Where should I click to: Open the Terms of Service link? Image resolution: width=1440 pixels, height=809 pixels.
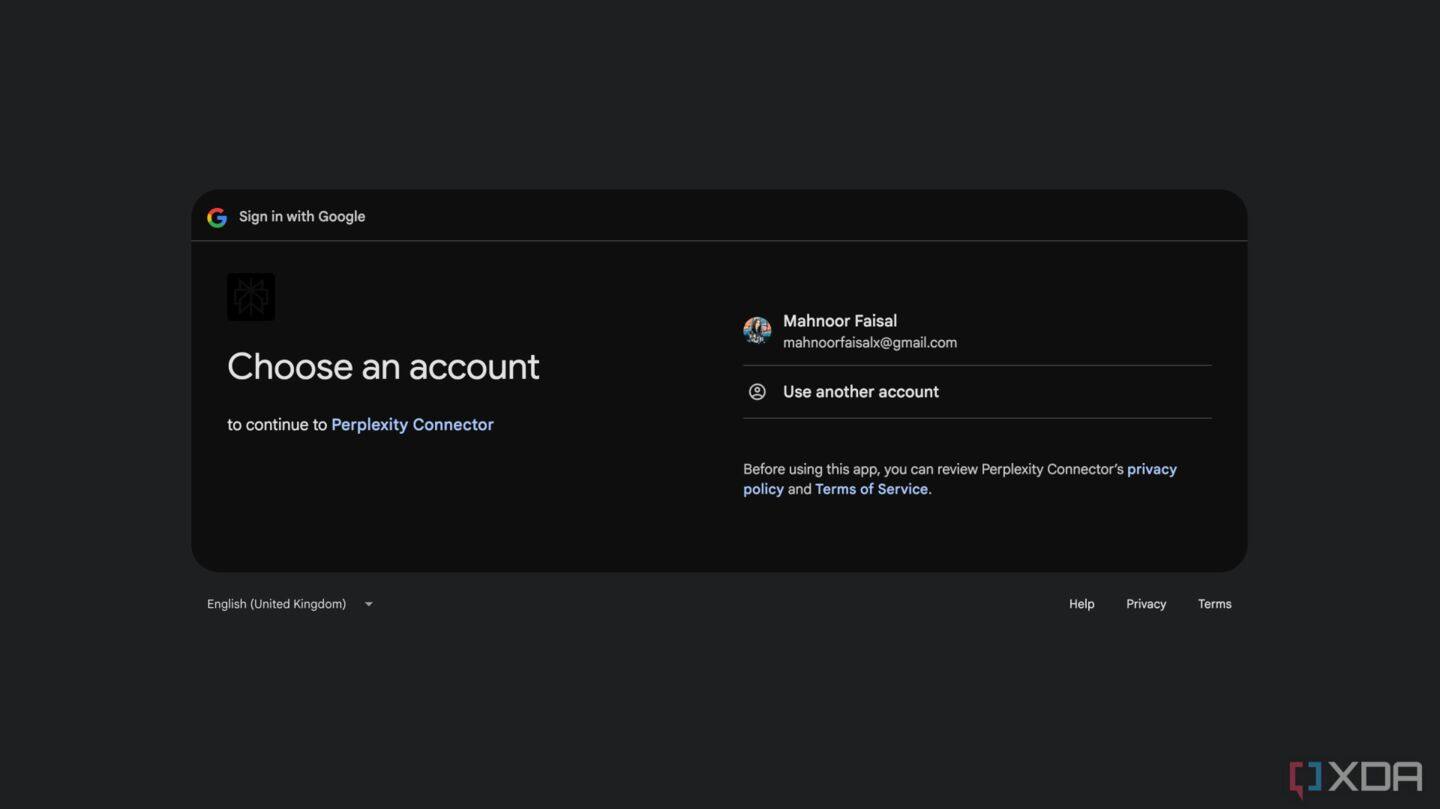click(x=870, y=488)
